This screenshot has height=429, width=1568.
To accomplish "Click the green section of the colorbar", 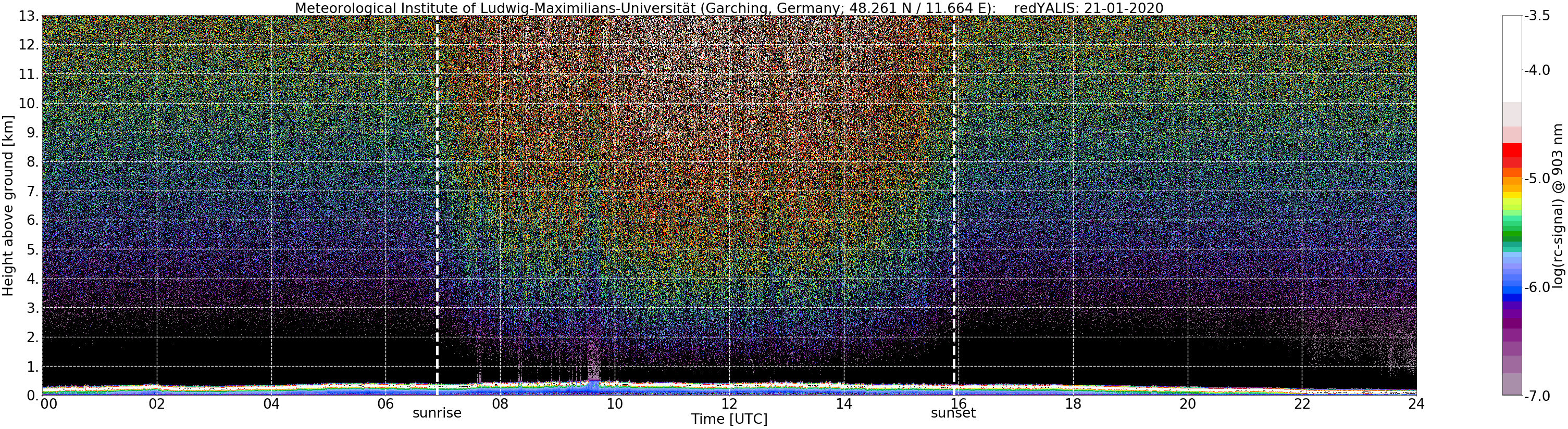I will tap(1512, 234).
